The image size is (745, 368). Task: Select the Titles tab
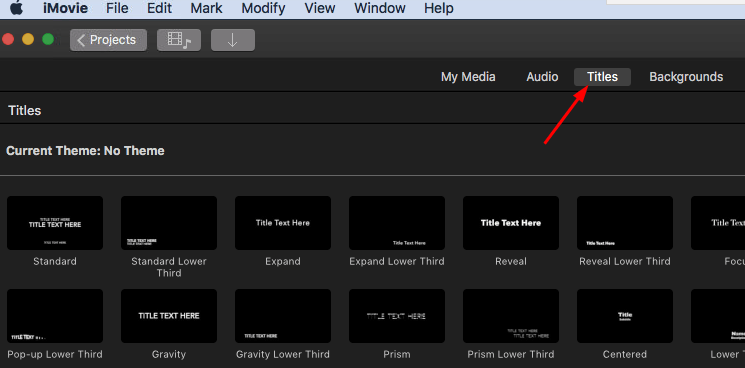(602, 77)
